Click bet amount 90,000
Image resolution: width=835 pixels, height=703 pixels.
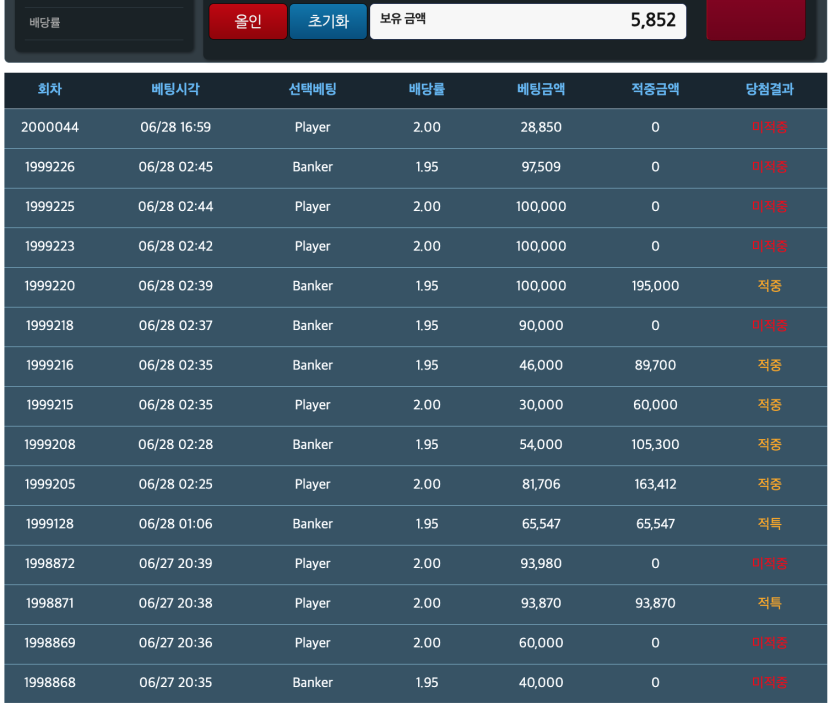click(541, 325)
